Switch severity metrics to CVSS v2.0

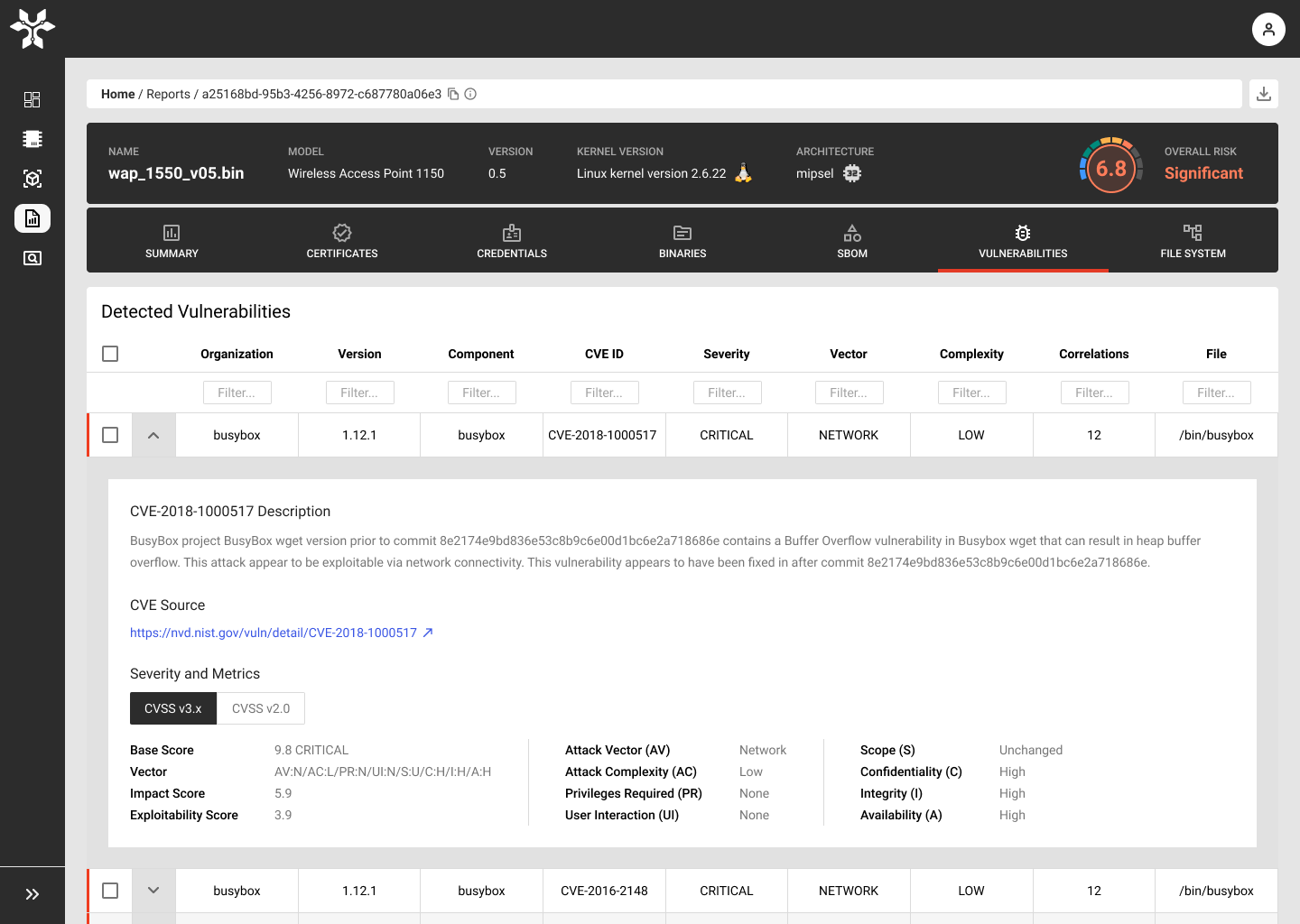[x=261, y=708]
